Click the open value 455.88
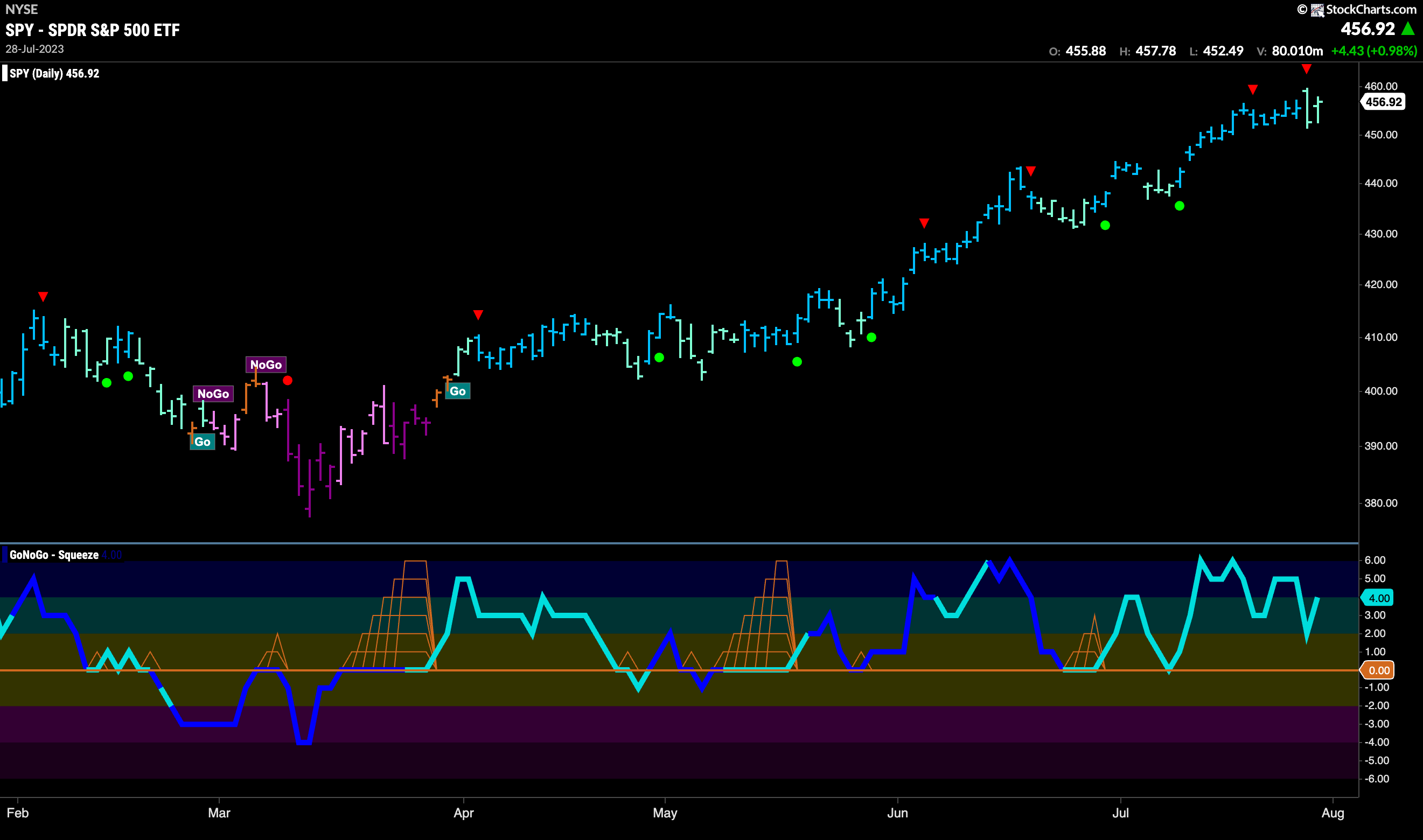The image size is (1423, 840). tap(1086, 51)
